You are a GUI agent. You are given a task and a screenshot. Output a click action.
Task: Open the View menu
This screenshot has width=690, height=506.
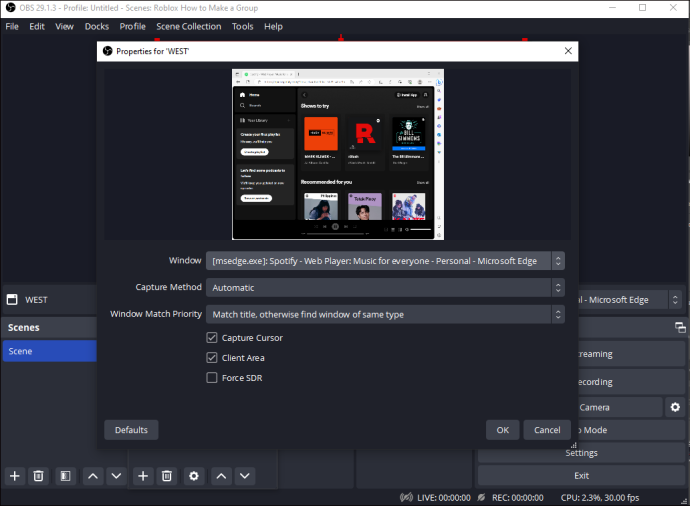[64, 26]
